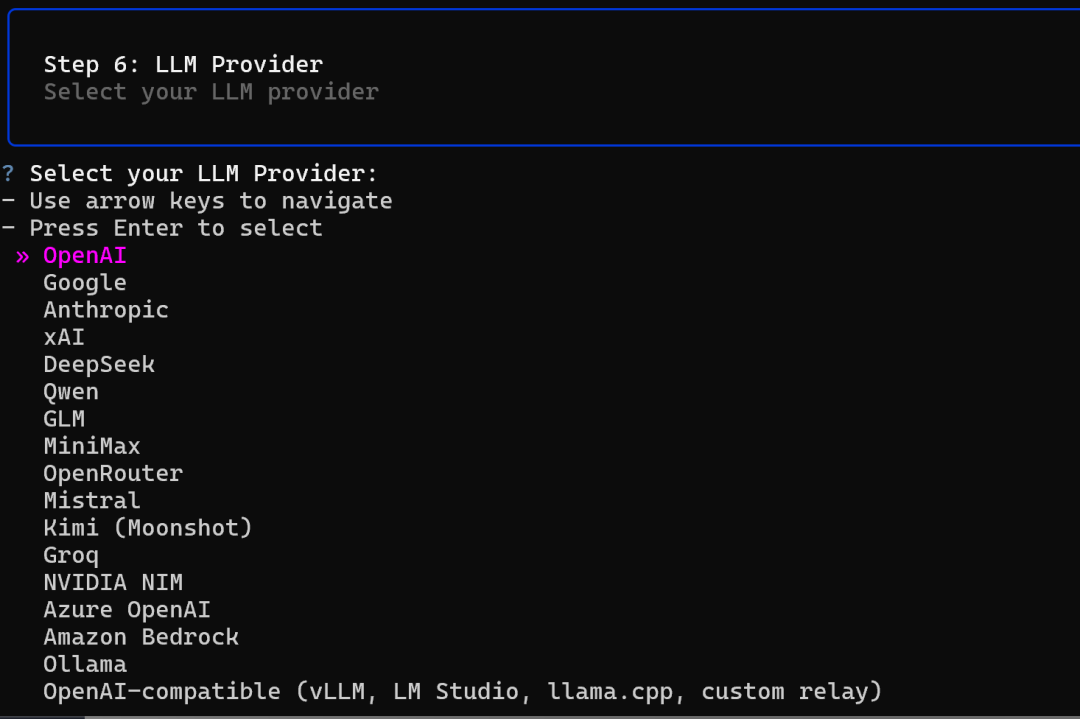Click the 'Step 6: LLM Provider' heading
Image resolution: width=1080 pixels, height=719 pixels.
point(183,65)
